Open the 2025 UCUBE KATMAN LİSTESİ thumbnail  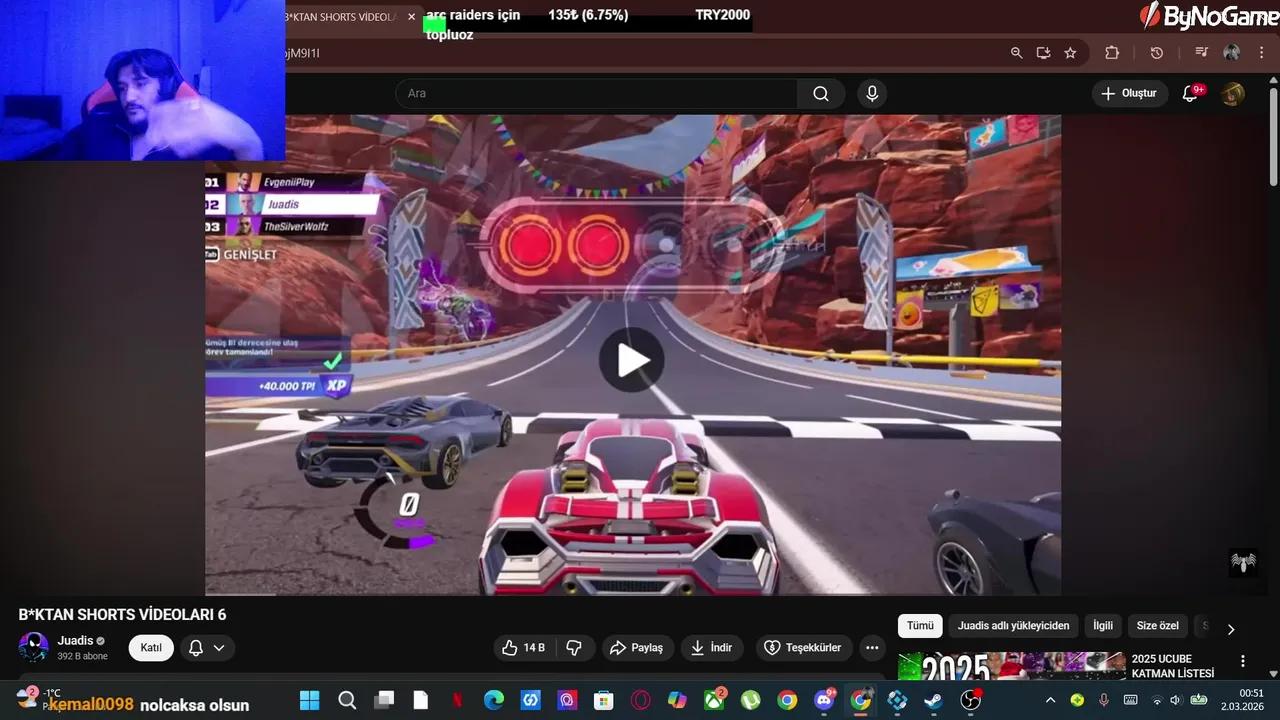point(1011,667)
